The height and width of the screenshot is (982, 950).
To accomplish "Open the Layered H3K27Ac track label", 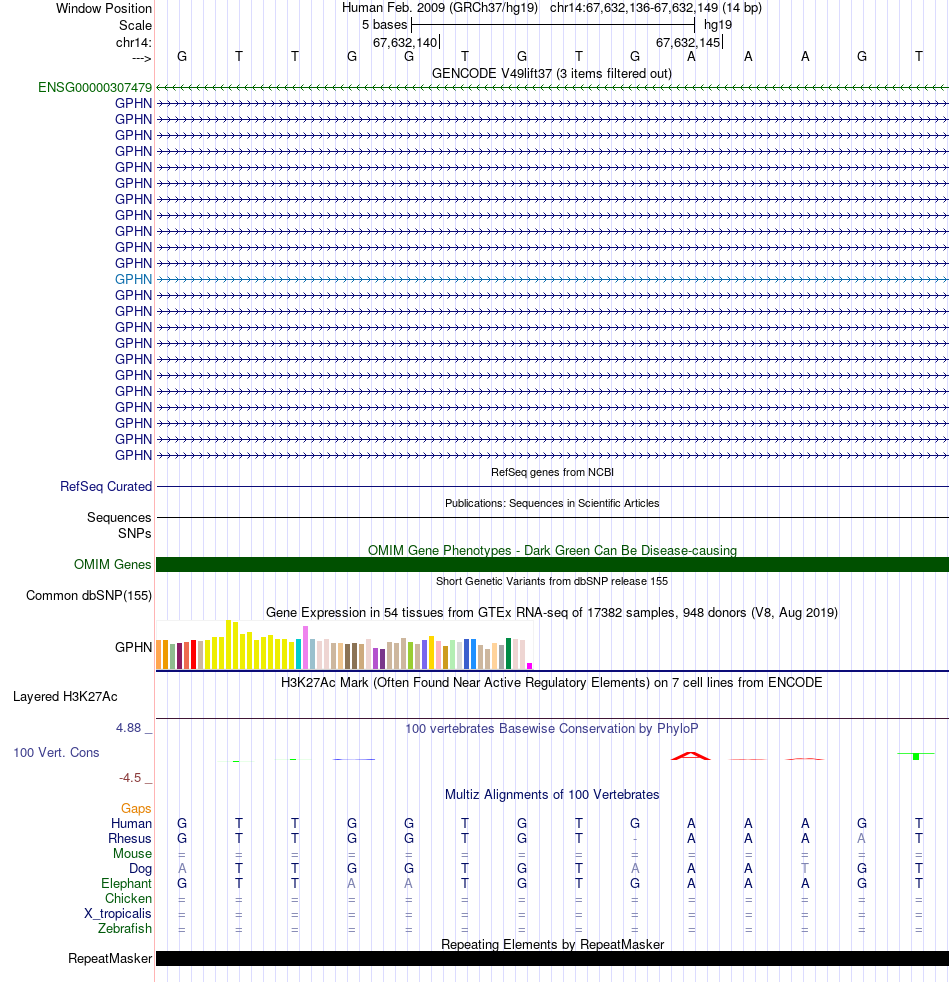I will [x=65, y=696].
